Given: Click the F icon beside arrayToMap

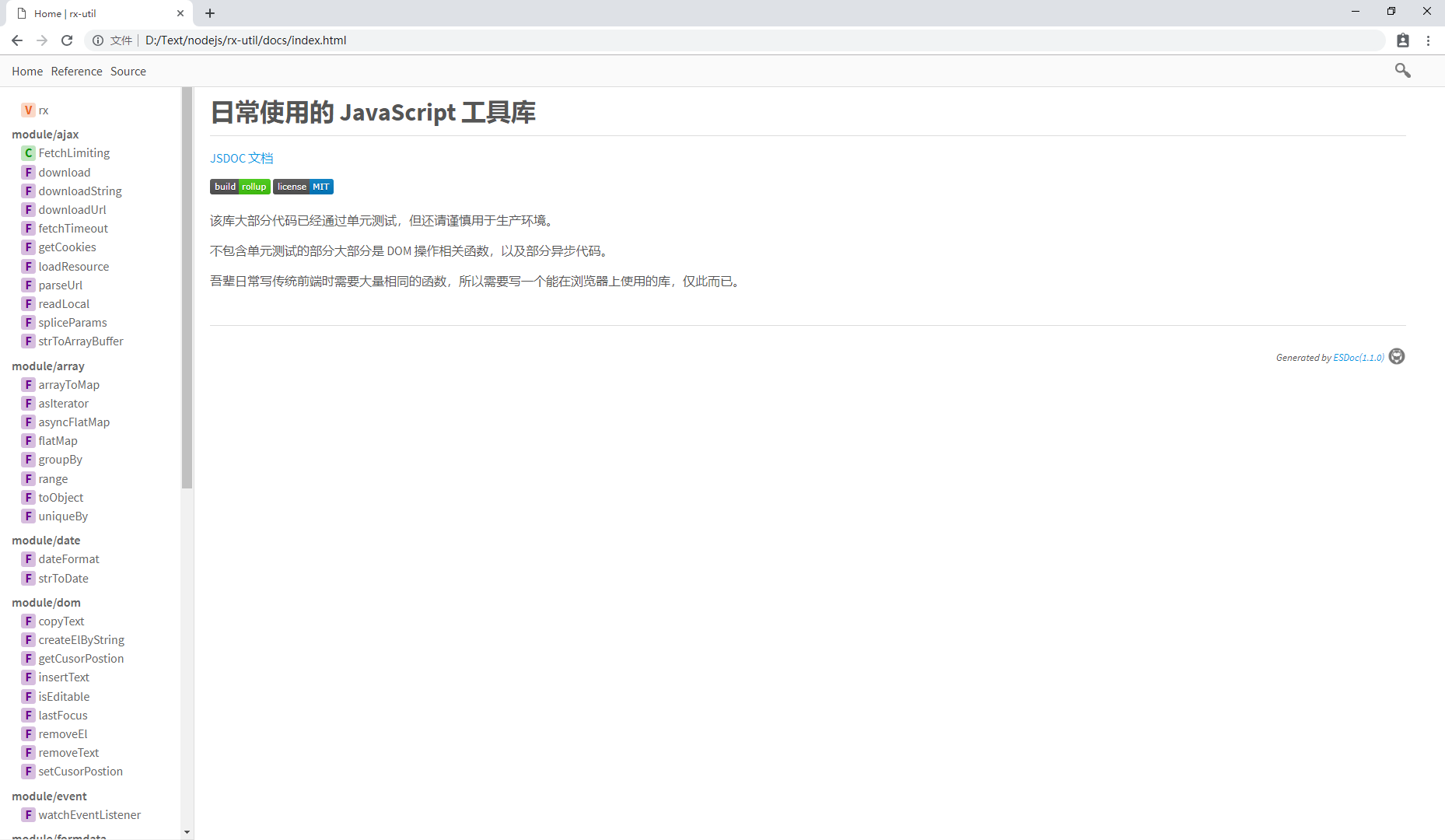Looking at the screenshot, I should (x=28, y=385).
